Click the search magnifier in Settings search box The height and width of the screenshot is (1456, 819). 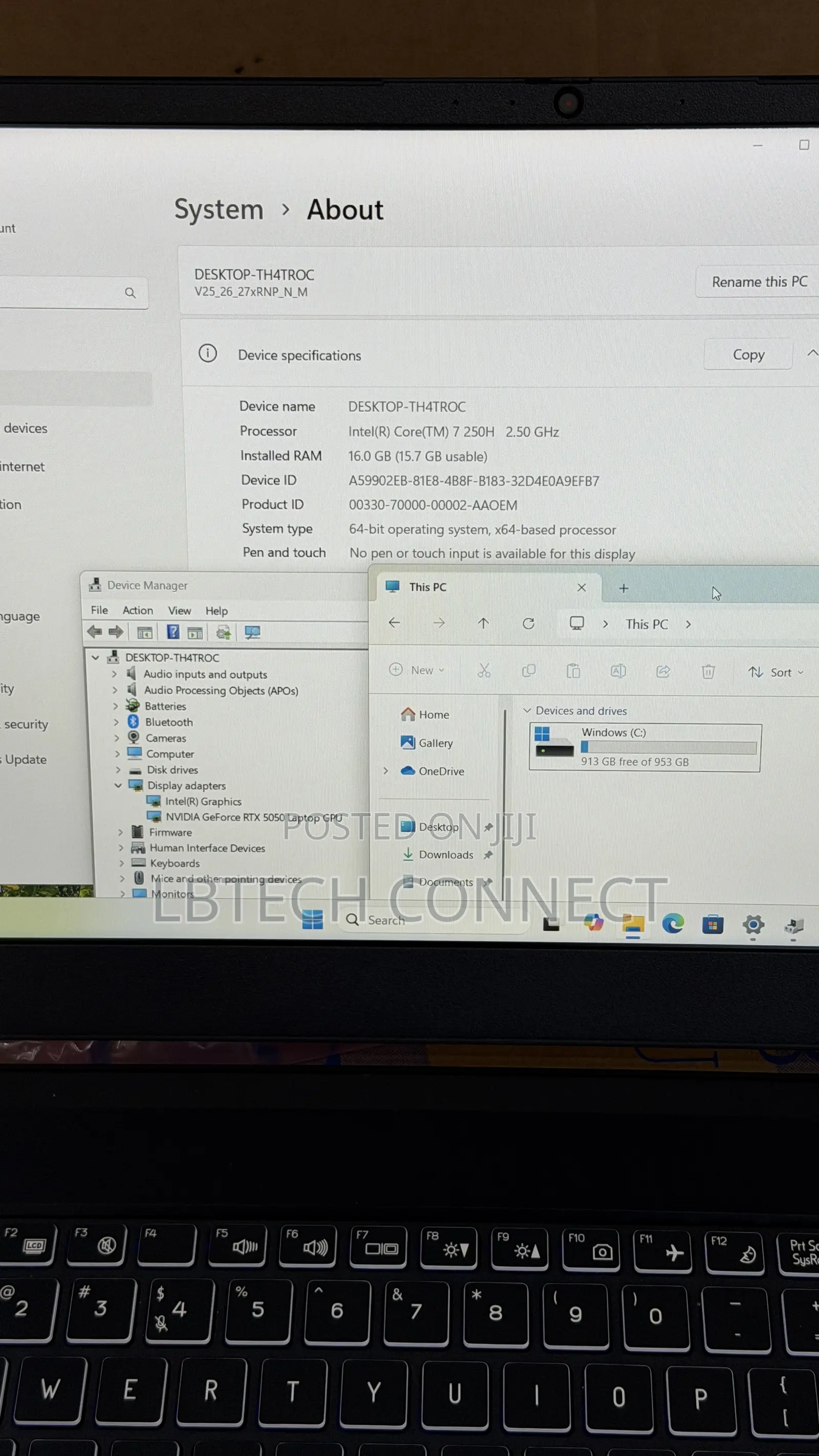coord(130,293)
